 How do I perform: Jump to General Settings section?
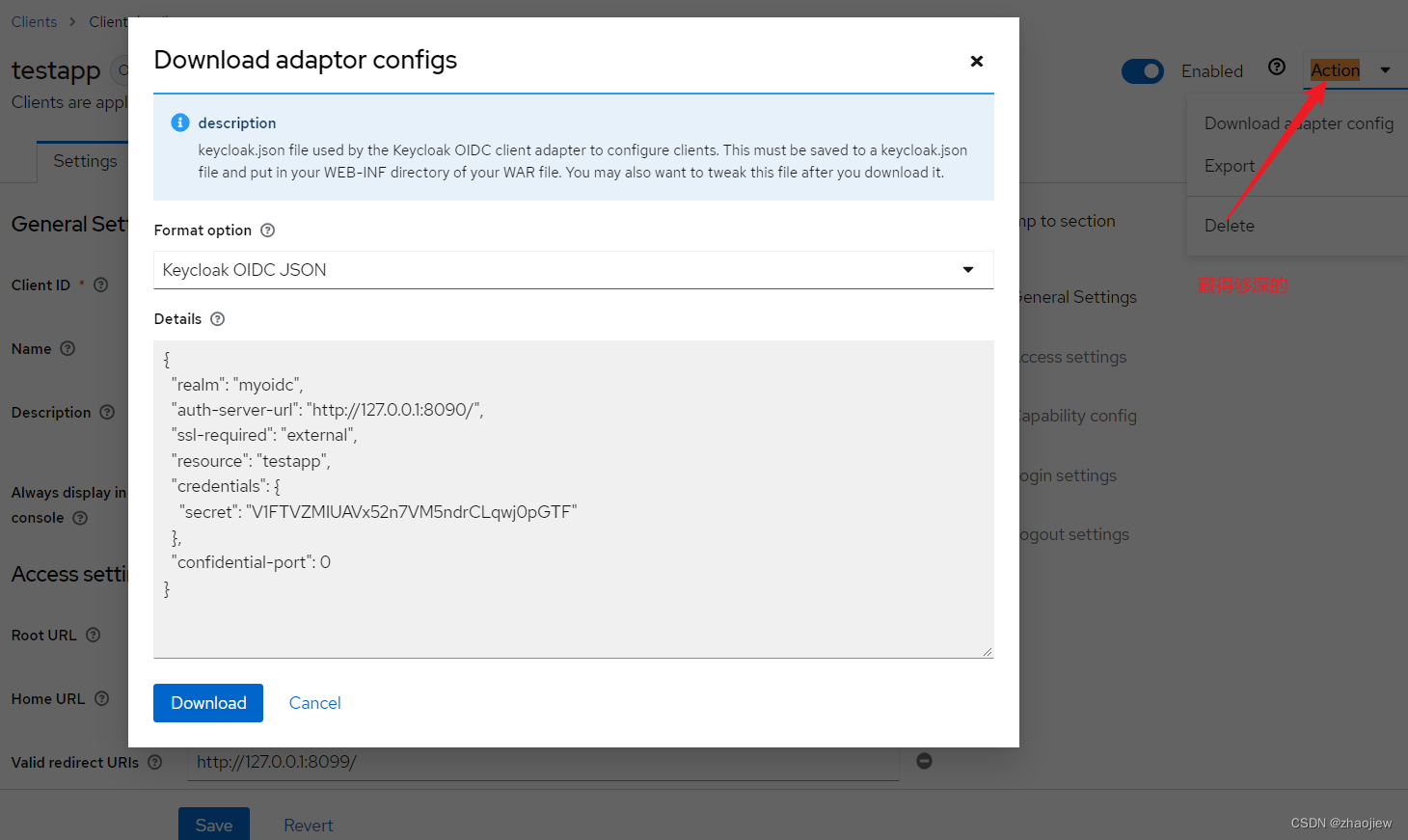(x=1078, y=297)
